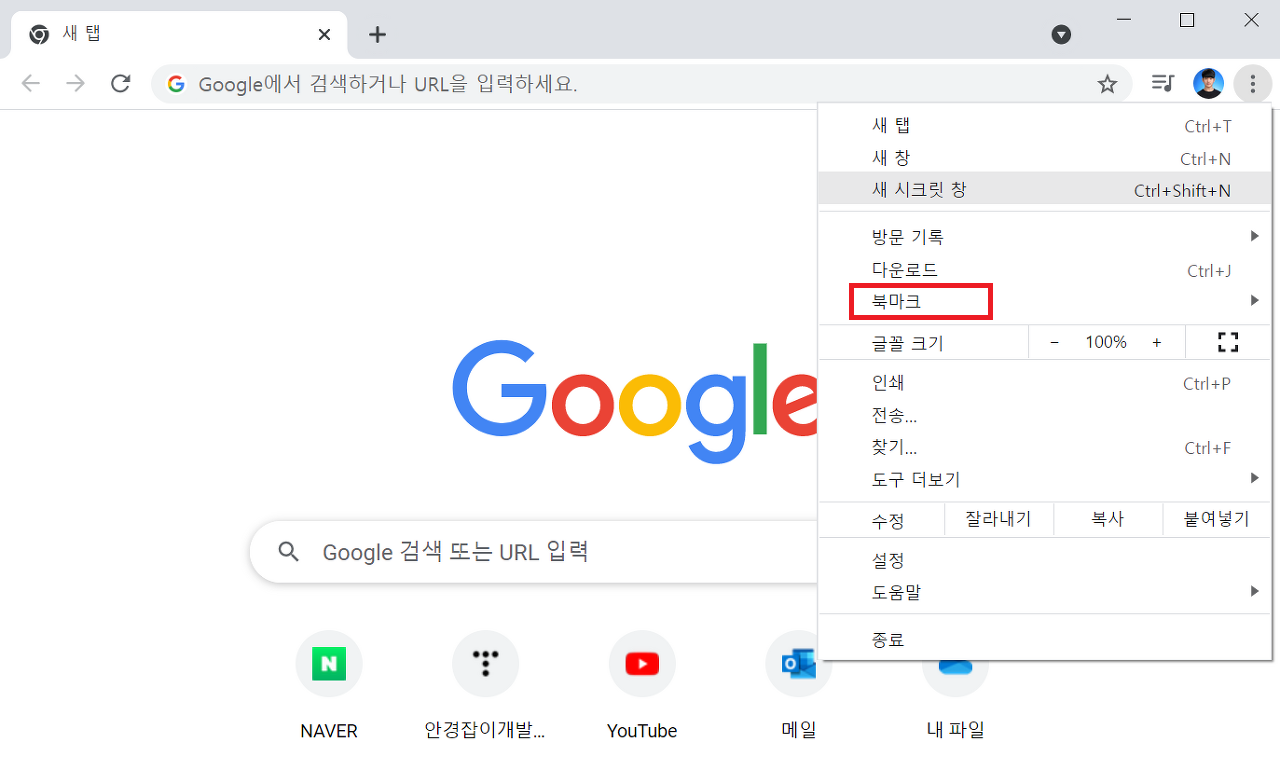Click the back navigation arrow
1280x770 pixels.
coord(31,84)
